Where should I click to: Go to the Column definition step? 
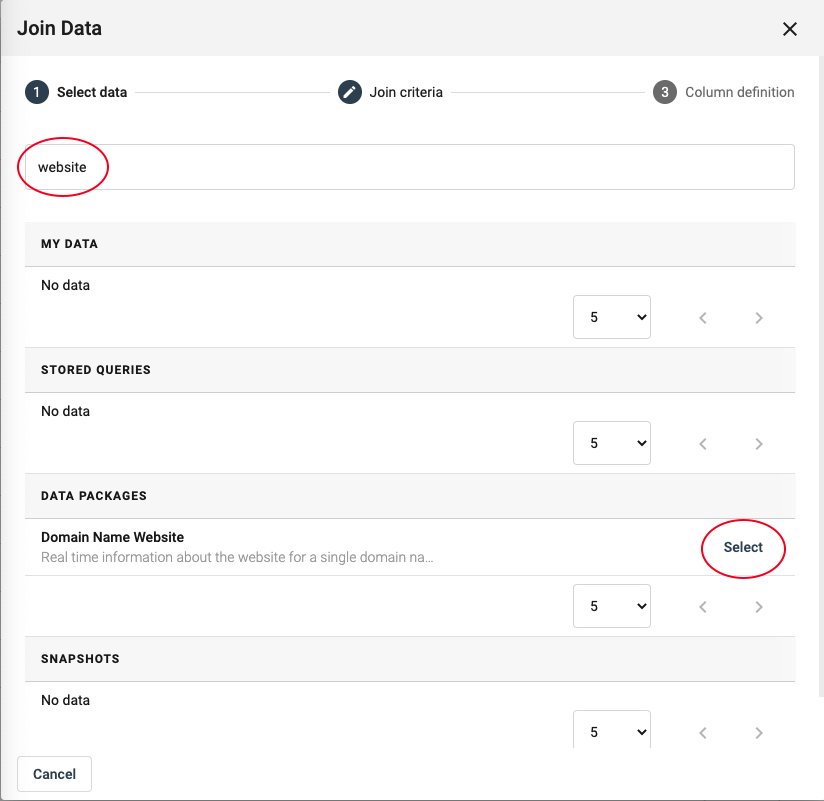(x=739, y=92)
